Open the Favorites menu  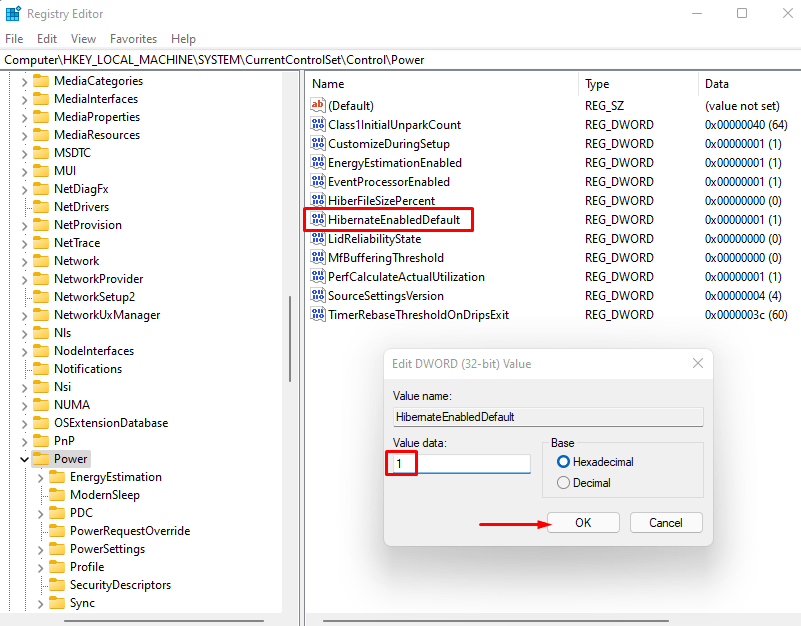133,39
